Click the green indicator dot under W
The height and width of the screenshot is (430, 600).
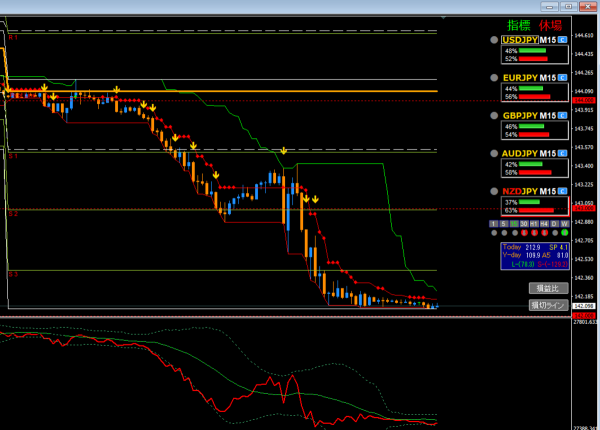click(564, 233)
